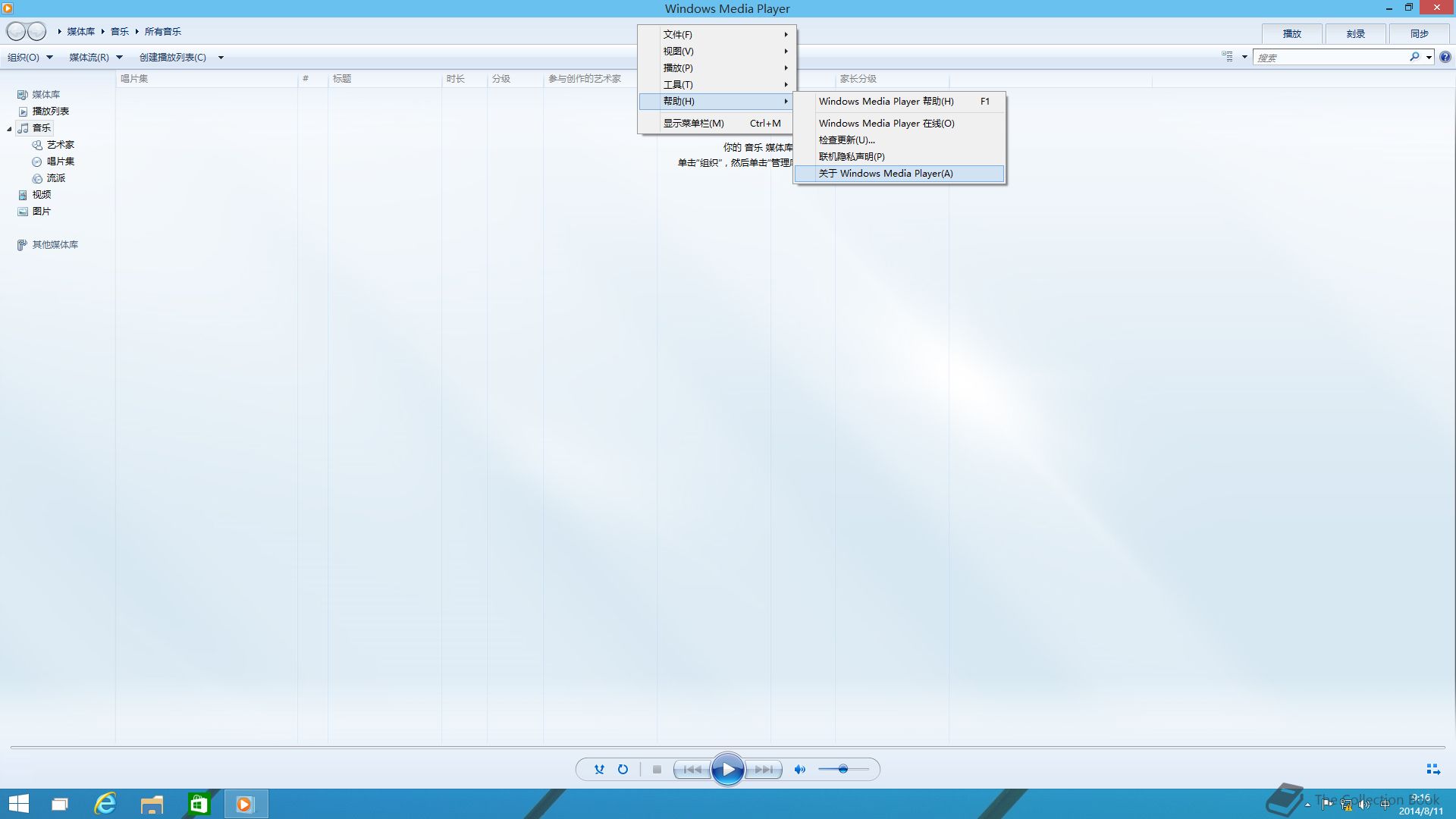Screen dimensions: 1456x819
Task: Switch to Now Playing mode icon
Action: pyautogui.click(x=1432, y=769)
